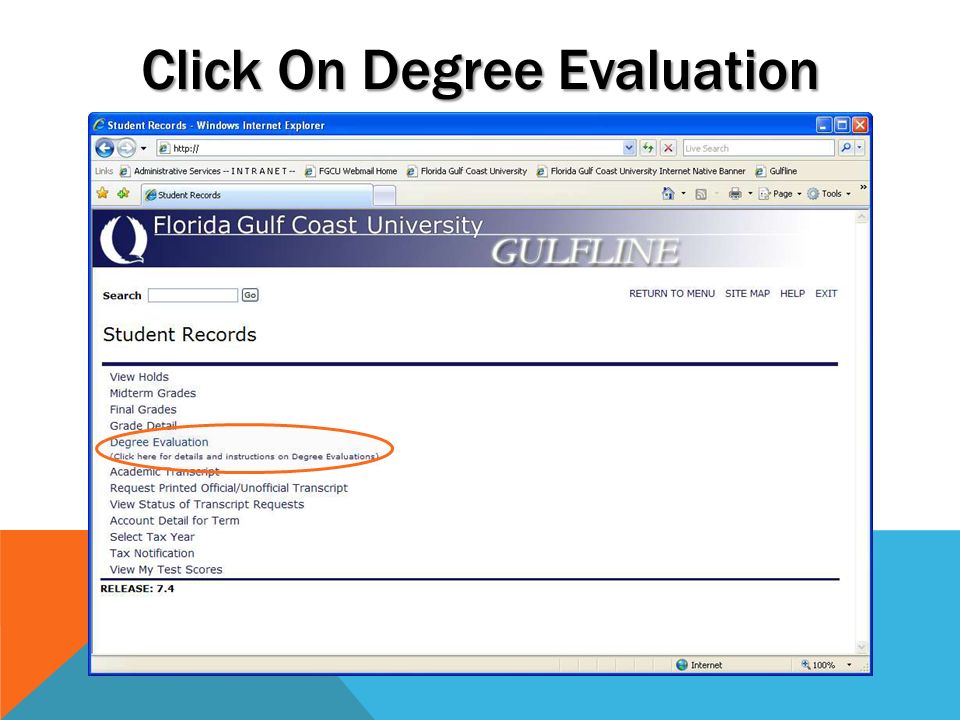Open Final Grades link
The height and width of the screenshot is (720, 960).
pyautogui.click(x=143, y=410)
